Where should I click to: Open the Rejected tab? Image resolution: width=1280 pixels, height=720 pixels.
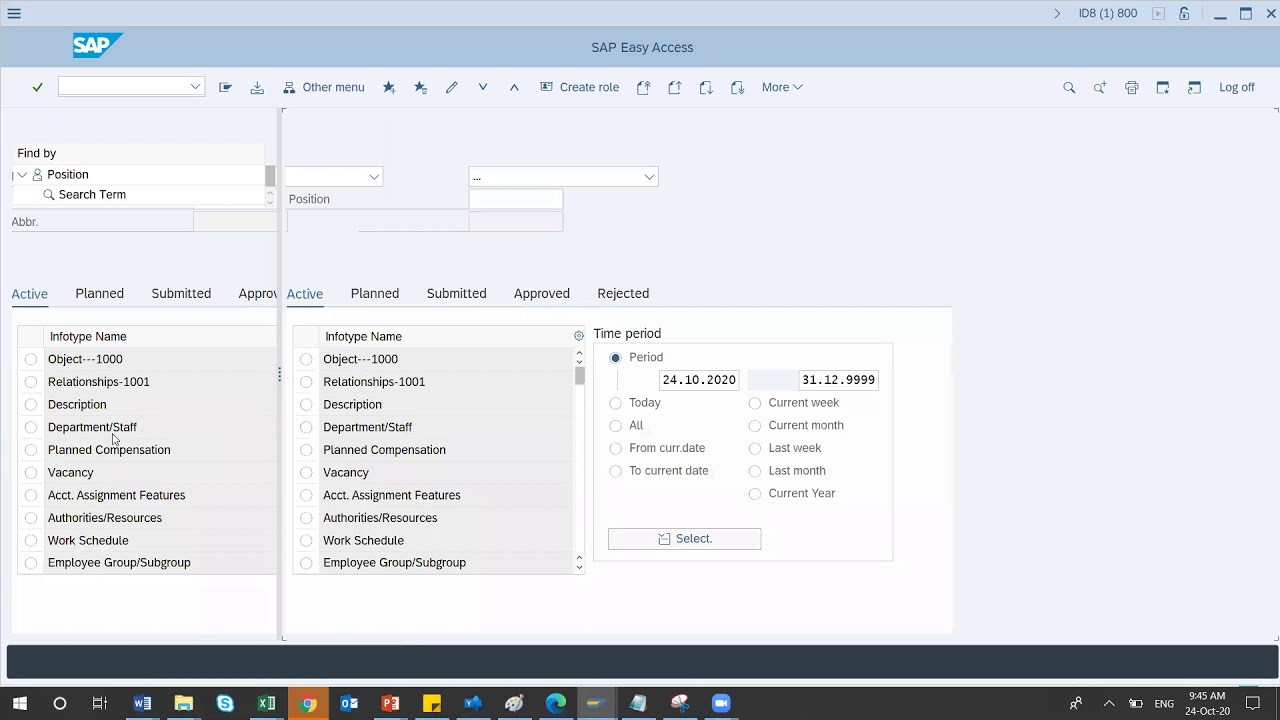[x=623, y=293]
